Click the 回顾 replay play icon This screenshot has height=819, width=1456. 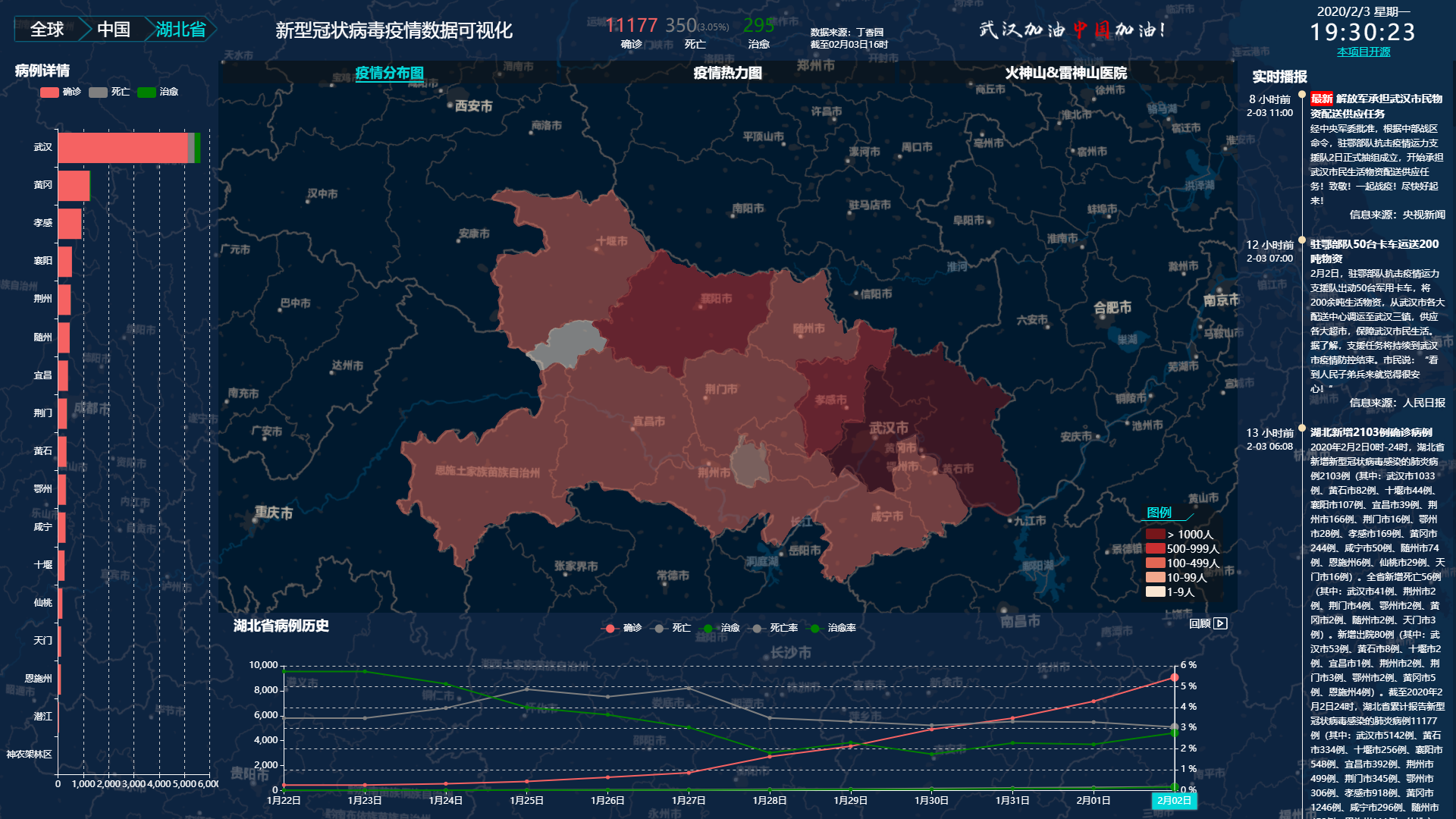coord(1220,623)
